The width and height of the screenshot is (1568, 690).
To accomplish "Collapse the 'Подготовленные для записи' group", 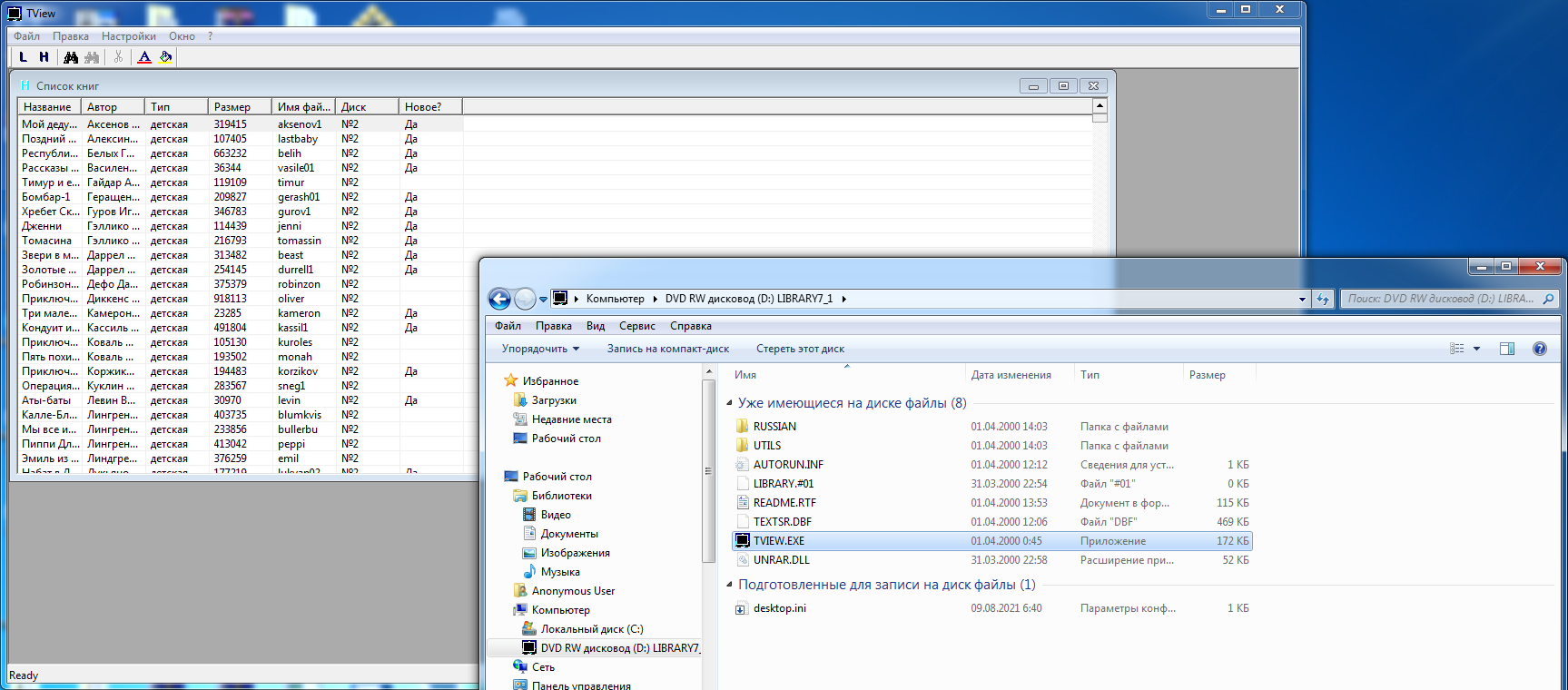I will pos(730,585).
